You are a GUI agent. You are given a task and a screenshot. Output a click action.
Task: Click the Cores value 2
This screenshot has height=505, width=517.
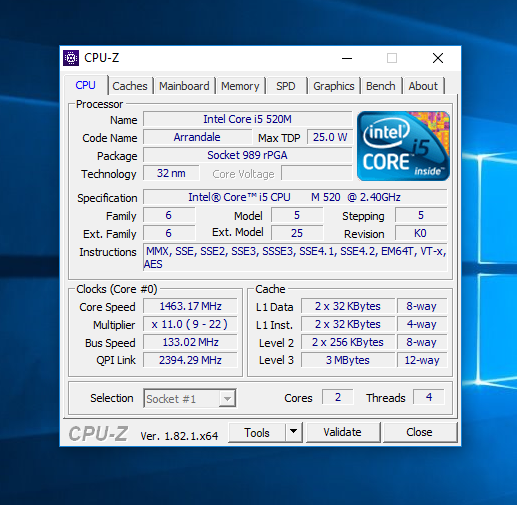338,397
